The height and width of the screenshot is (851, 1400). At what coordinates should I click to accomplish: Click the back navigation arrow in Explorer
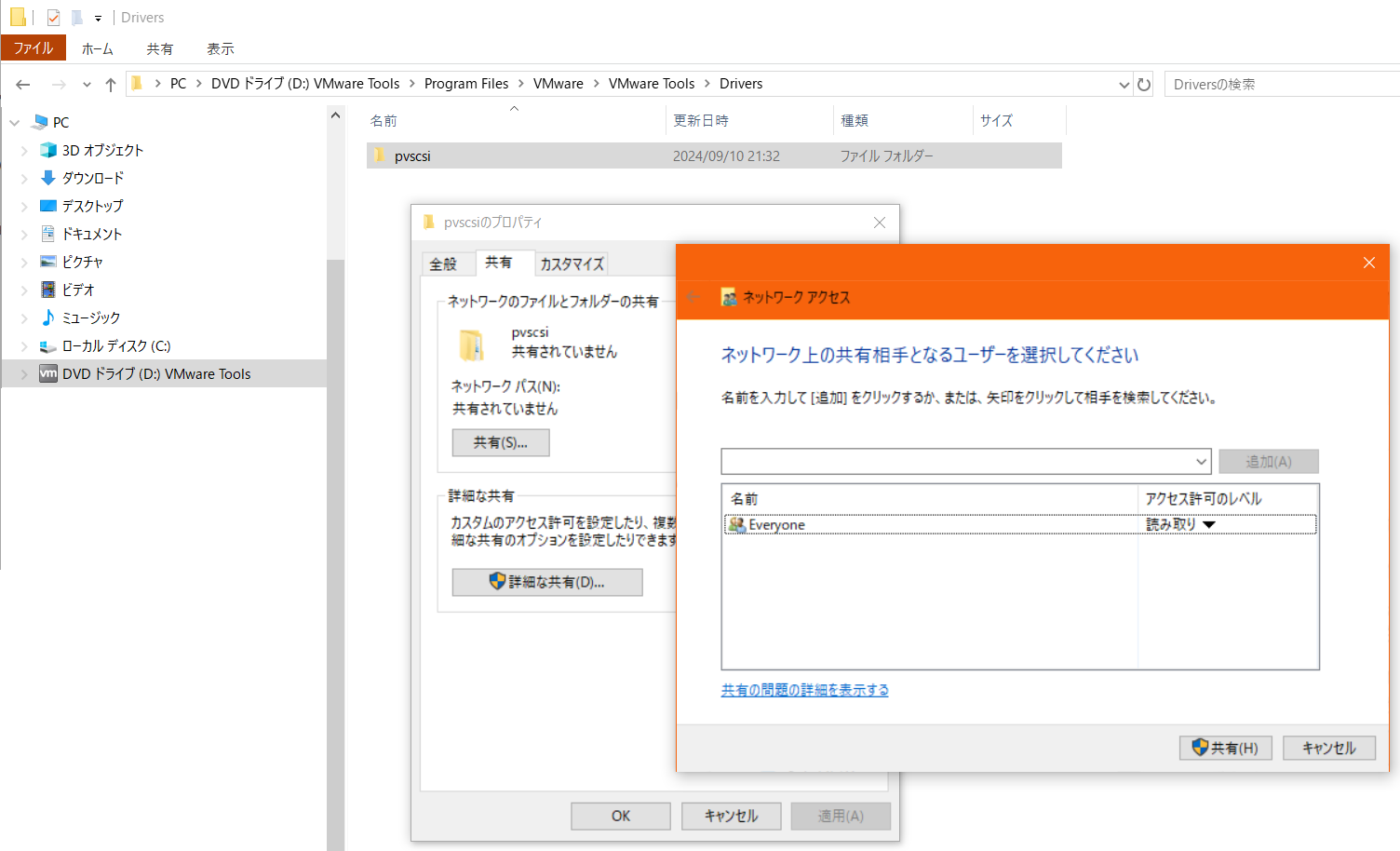pyautogui.click(x=23, y=85)
